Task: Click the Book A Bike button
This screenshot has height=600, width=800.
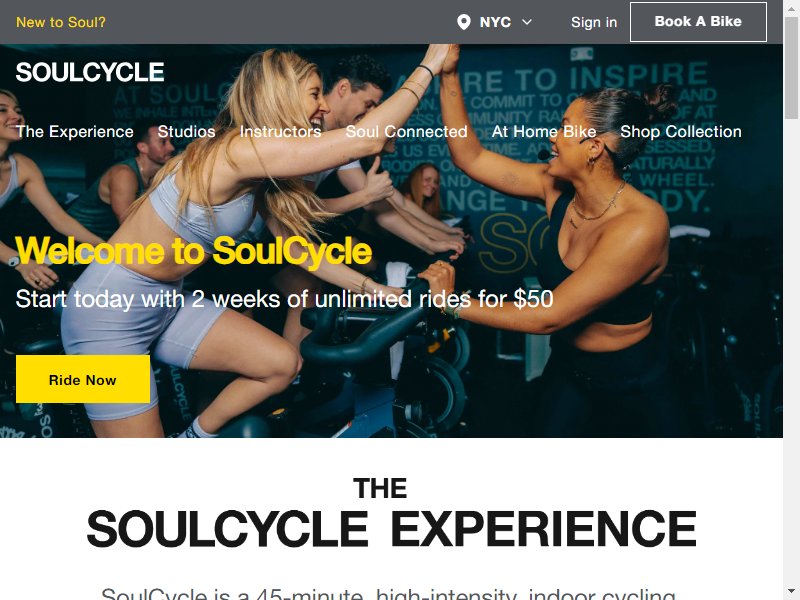Action: click(698, 21)
